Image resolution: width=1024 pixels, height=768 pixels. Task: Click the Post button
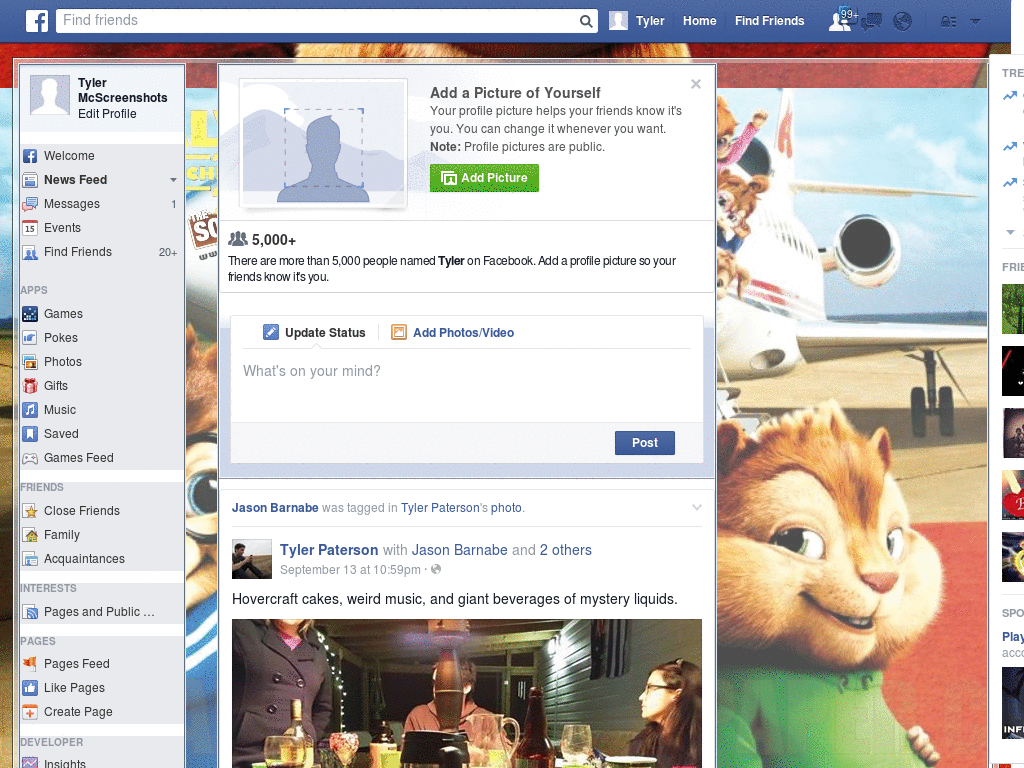click(x=645, y=443)
